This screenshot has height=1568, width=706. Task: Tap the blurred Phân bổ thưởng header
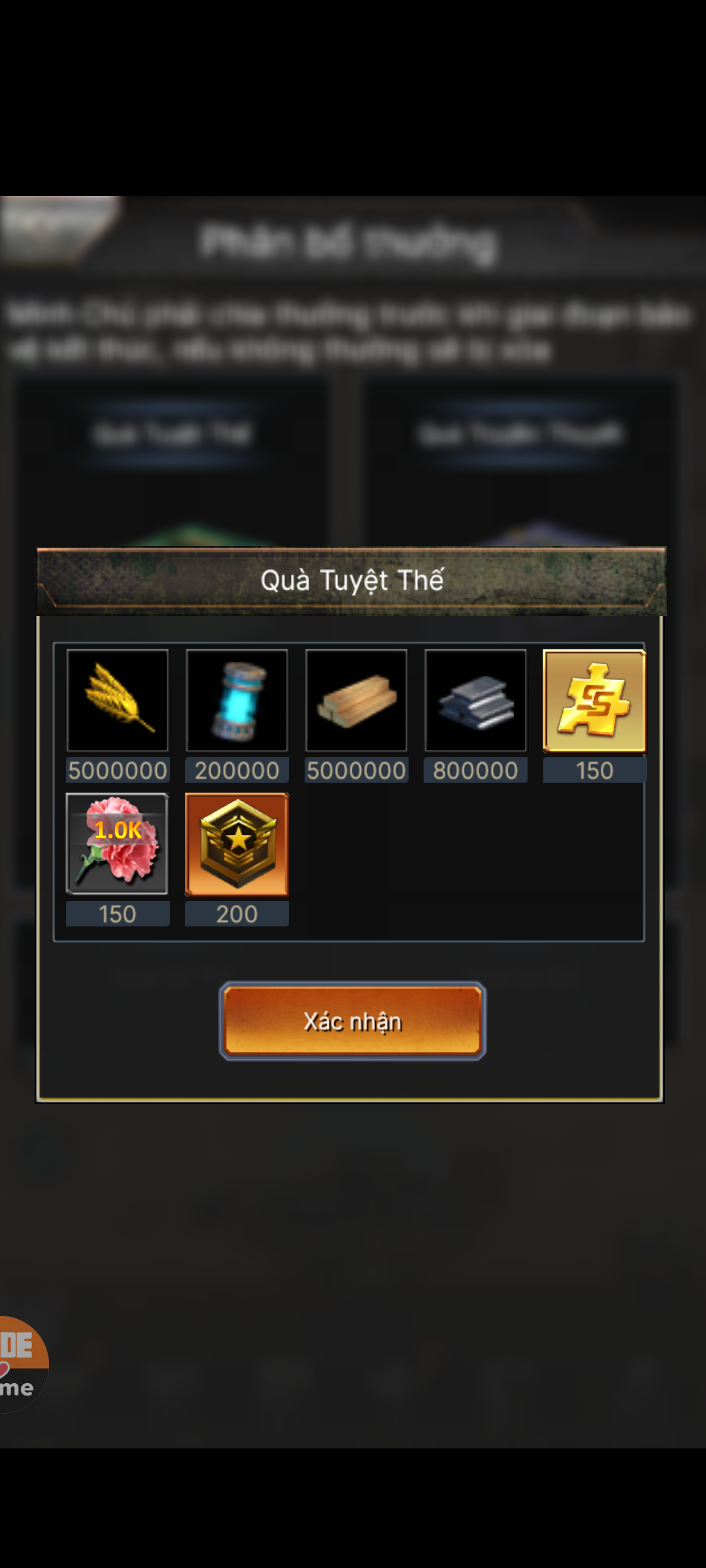tap(348, 243)
